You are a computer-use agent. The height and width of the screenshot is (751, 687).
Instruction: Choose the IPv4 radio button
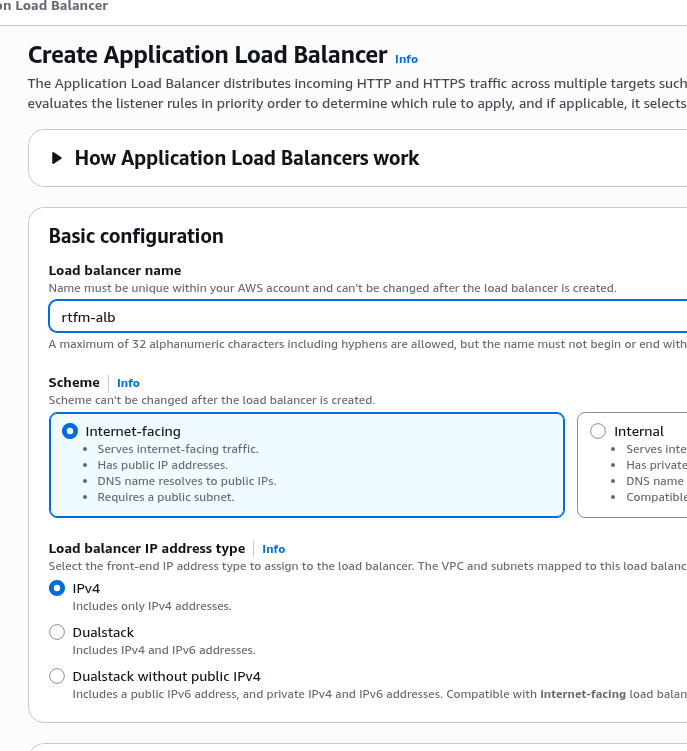point(57,589)
